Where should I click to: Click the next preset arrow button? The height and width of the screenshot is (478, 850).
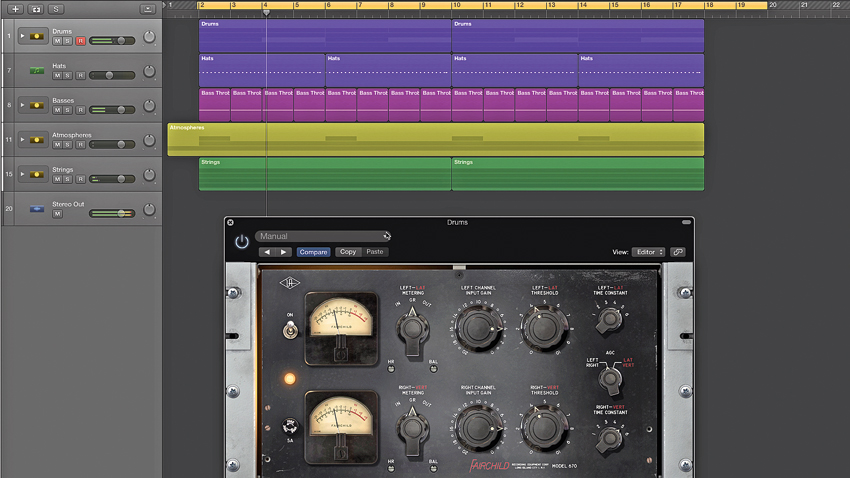coord(284,252)
